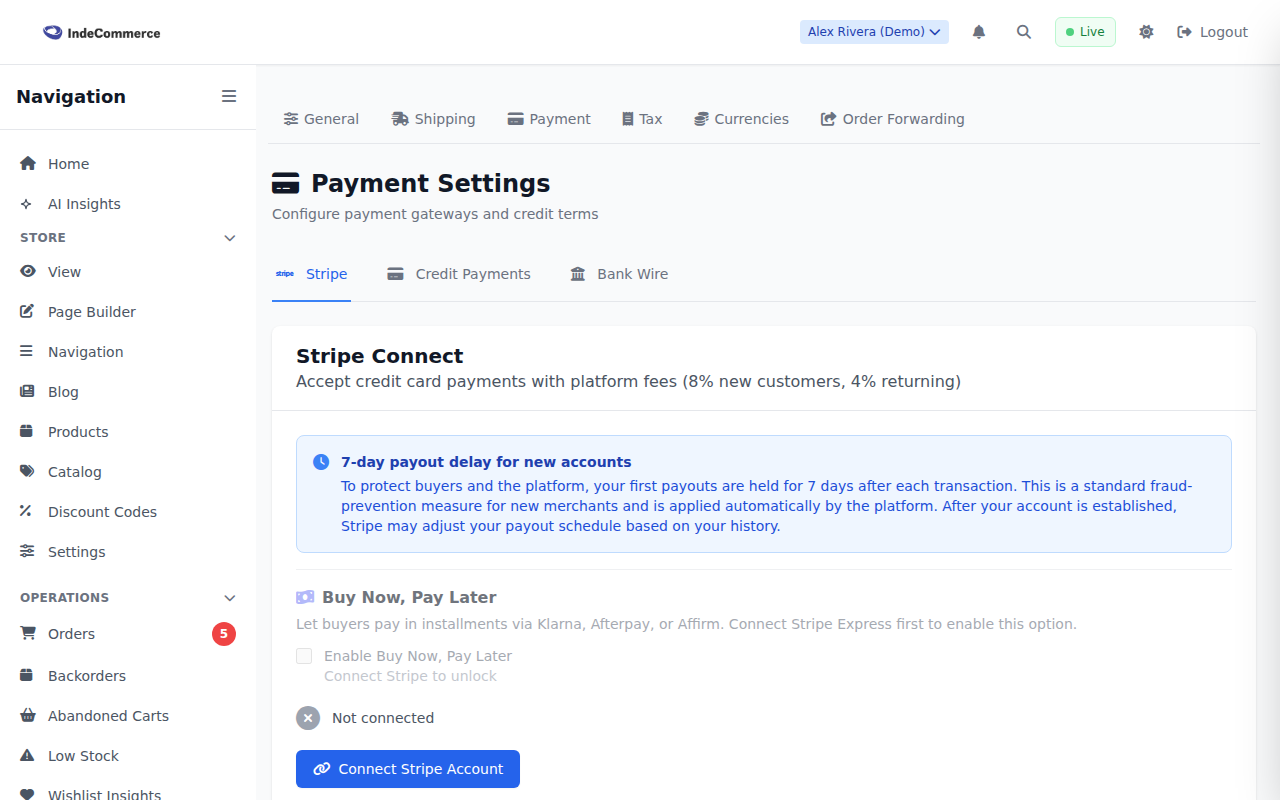Click the Bank Wire building icon

click(x=578, y=273)
